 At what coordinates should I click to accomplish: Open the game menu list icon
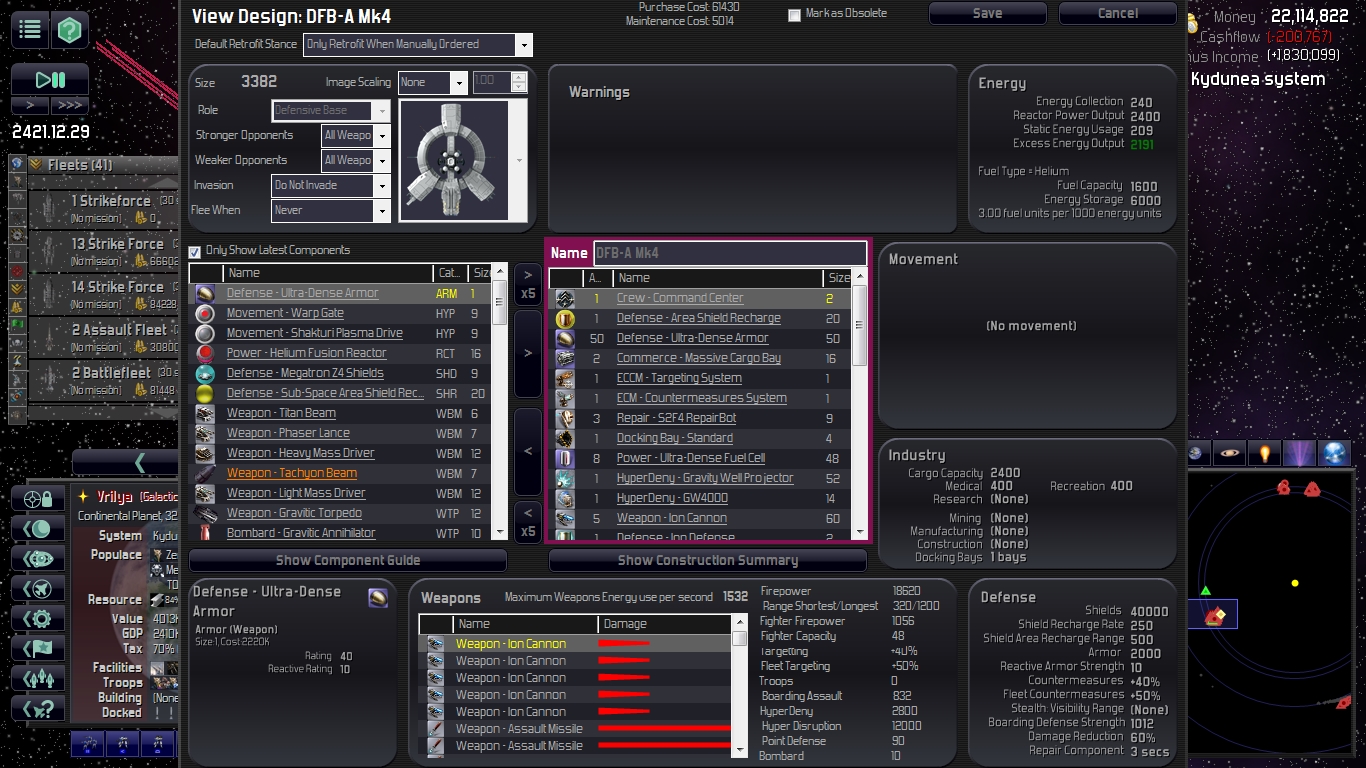30,29
